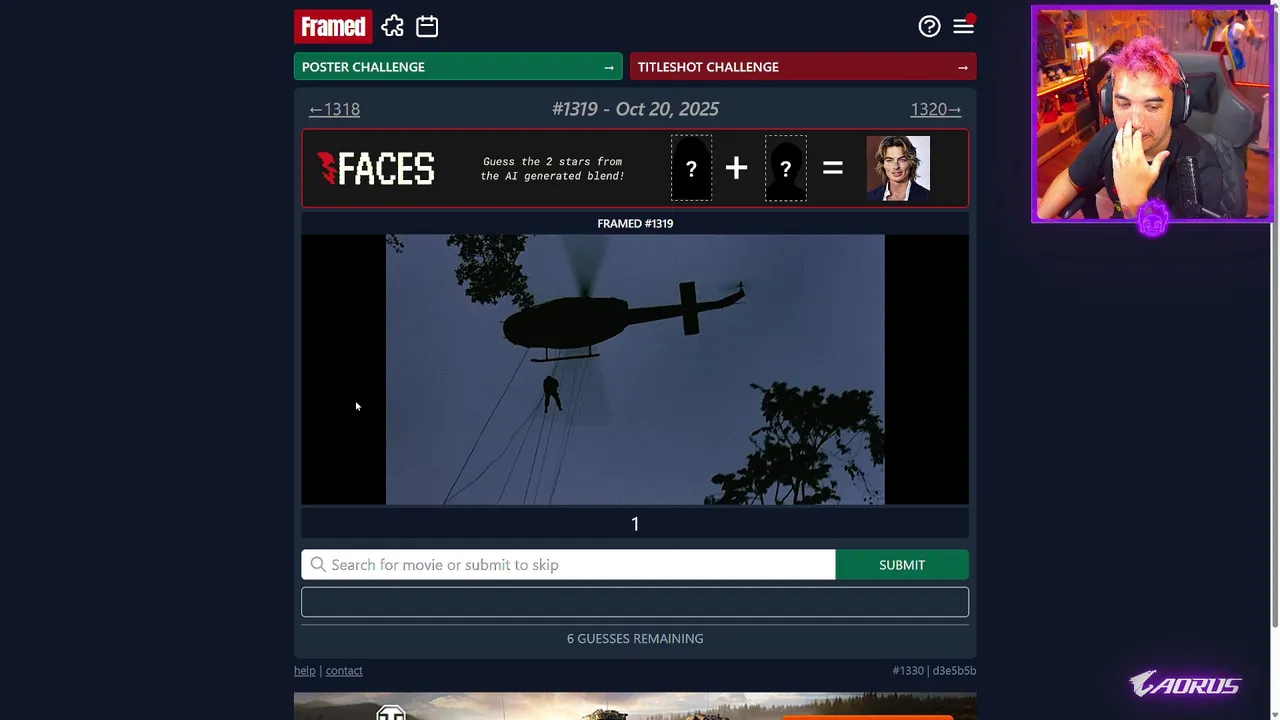Open the help link in footer

point(304,671)
